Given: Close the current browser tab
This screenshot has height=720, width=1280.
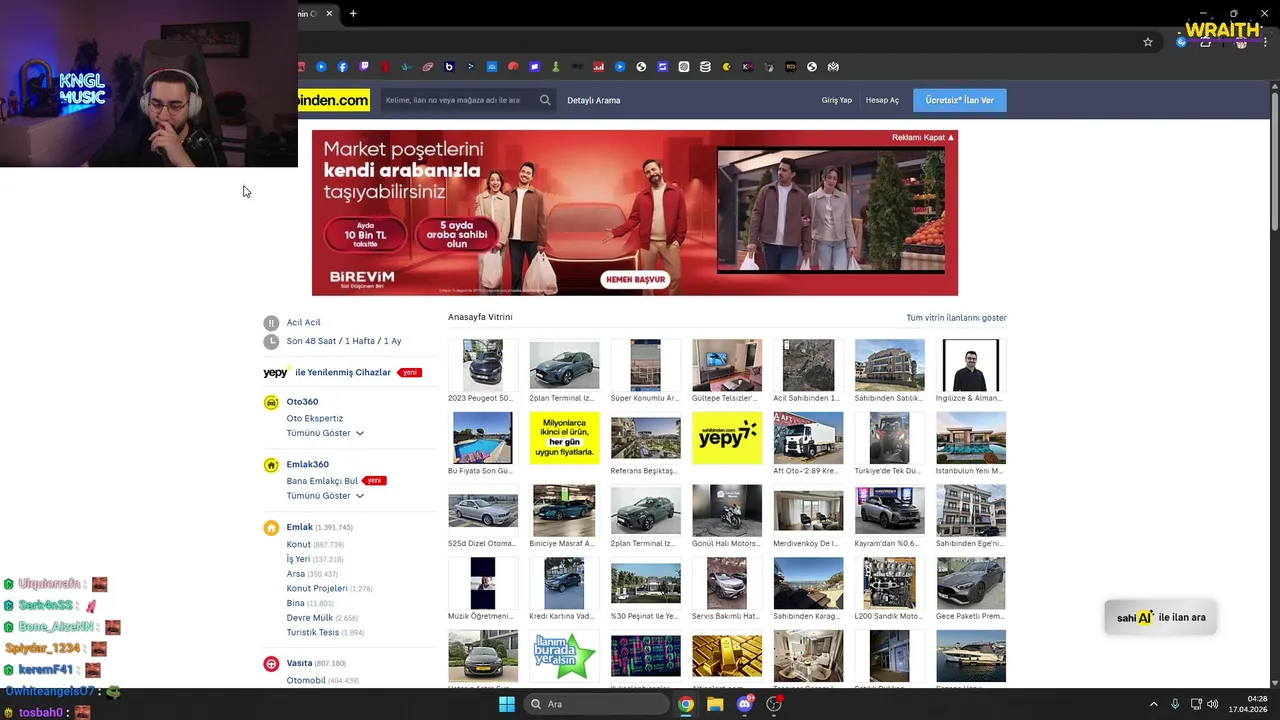Looking at the screenshot, I should click(x=328, y=13).
